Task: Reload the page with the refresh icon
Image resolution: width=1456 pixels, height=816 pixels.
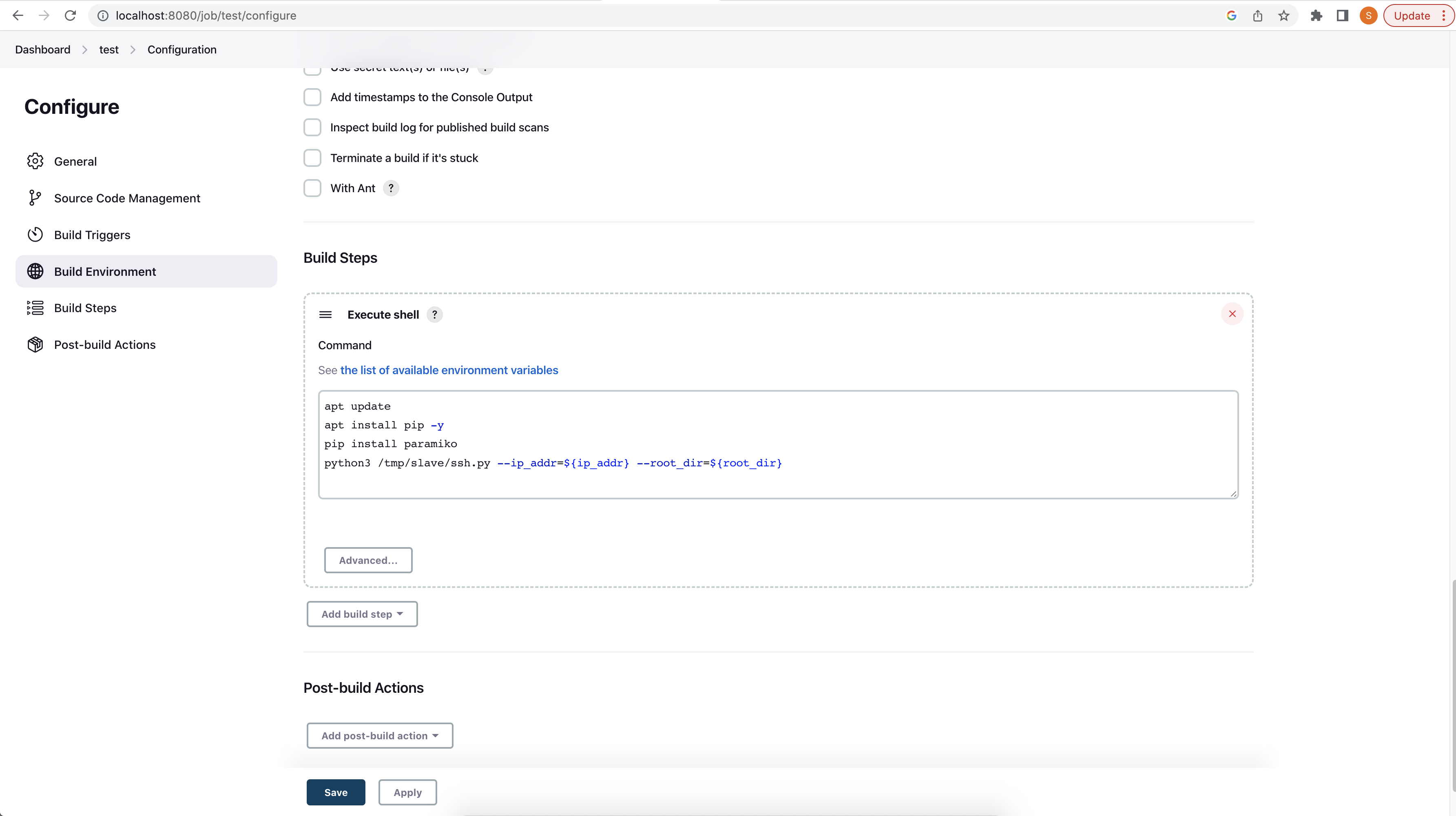Action: (x=70, y=15)
